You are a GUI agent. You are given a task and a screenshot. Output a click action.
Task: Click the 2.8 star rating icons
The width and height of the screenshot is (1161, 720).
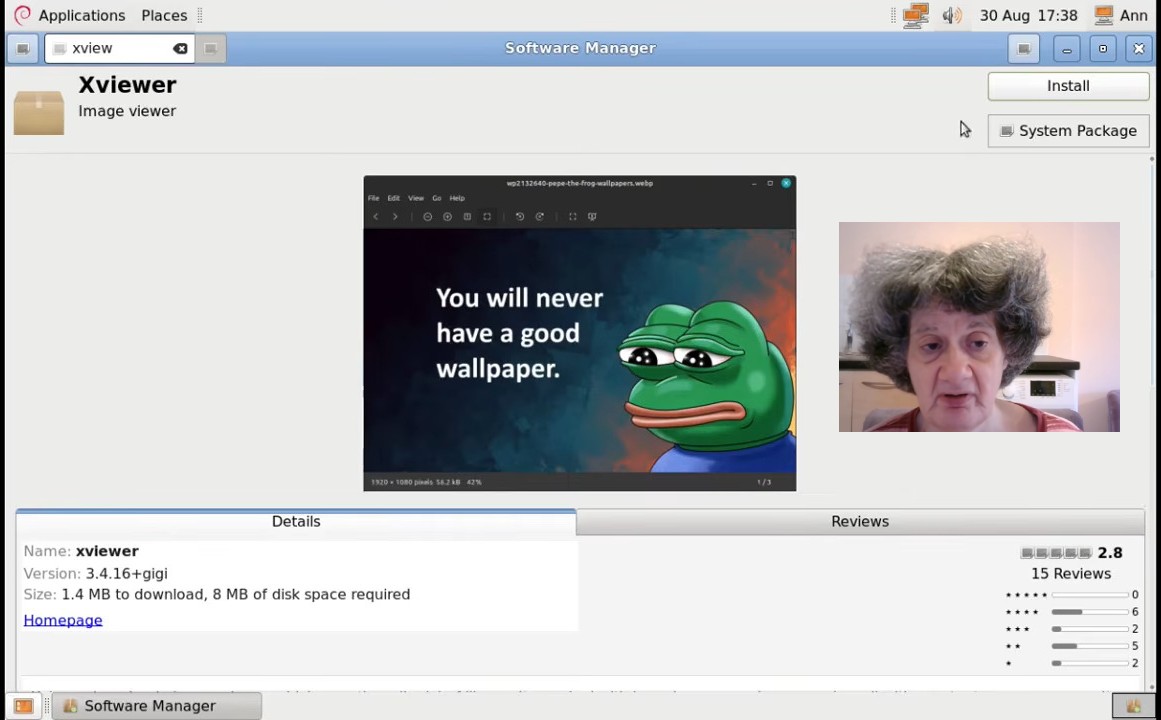(x=1056, y=553)
